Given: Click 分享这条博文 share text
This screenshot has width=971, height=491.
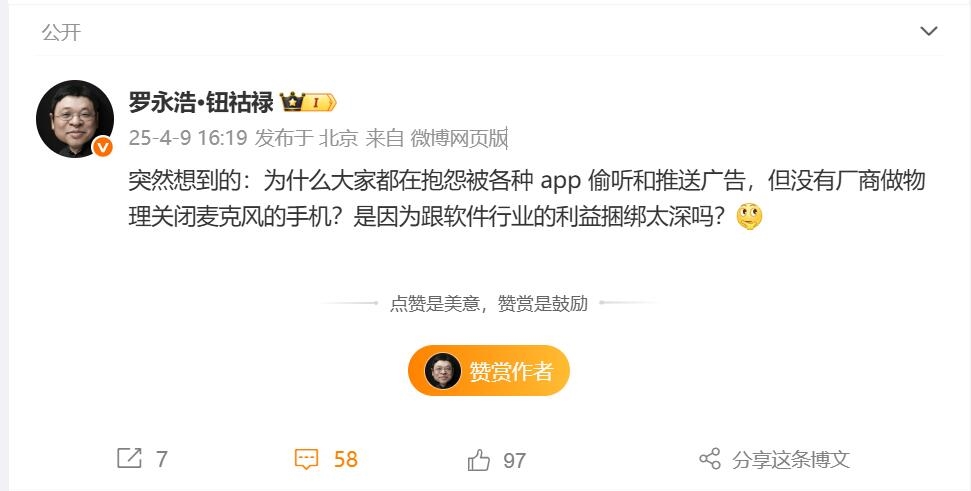Looking at the screenshot, I should click(791, 459).
